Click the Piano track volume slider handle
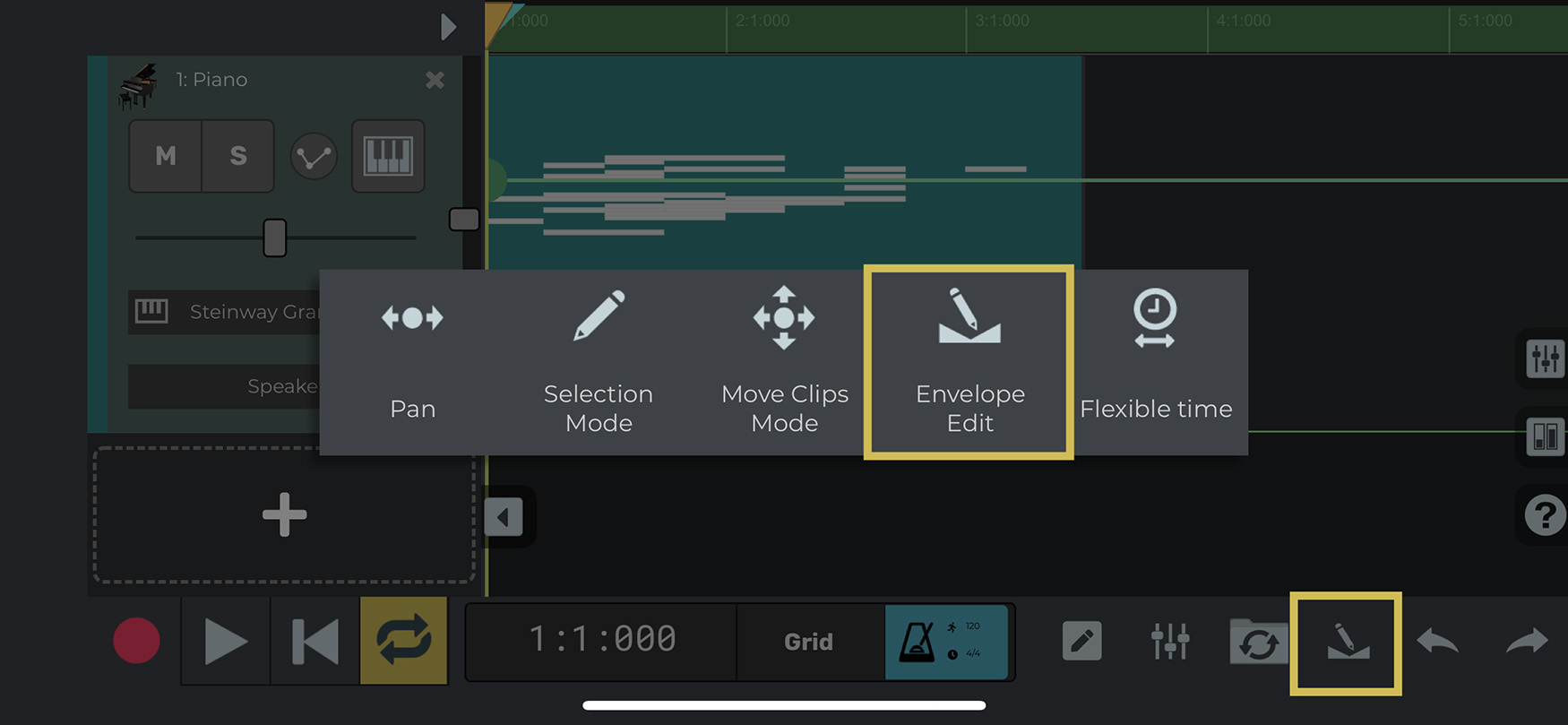 click(x=275, y=237)
